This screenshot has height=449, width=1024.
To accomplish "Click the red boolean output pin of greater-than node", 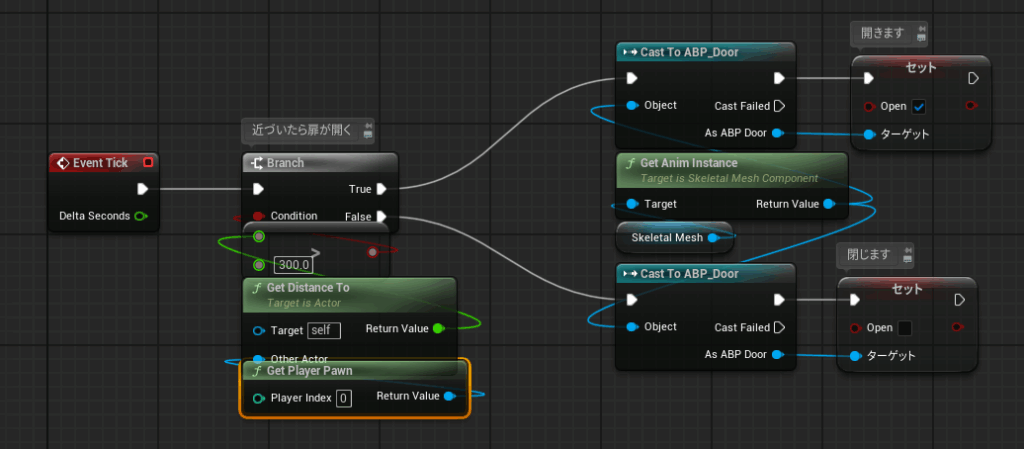I will (373, 251).
